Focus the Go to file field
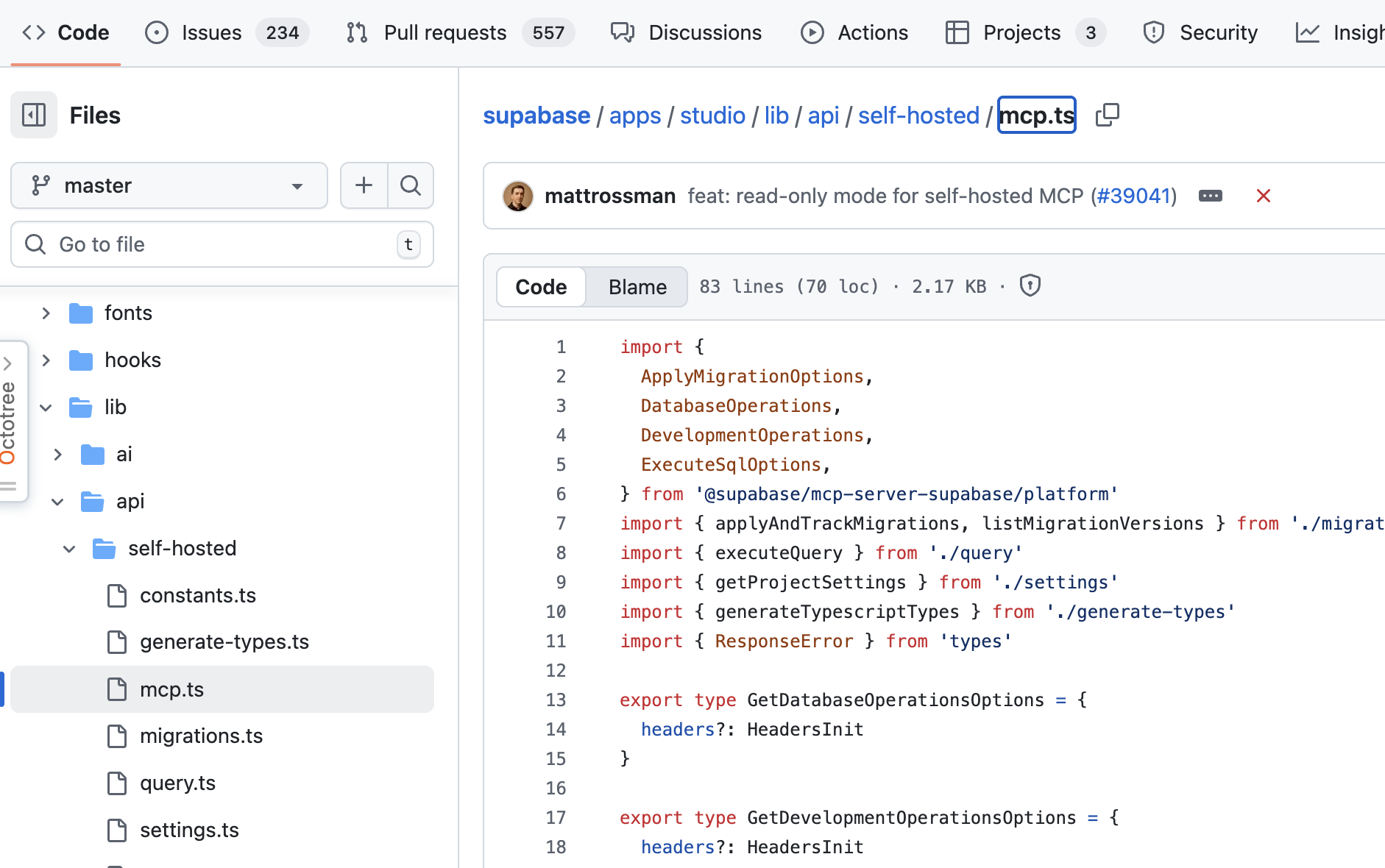Viewport: 1385px width, 868px height. 221,244
